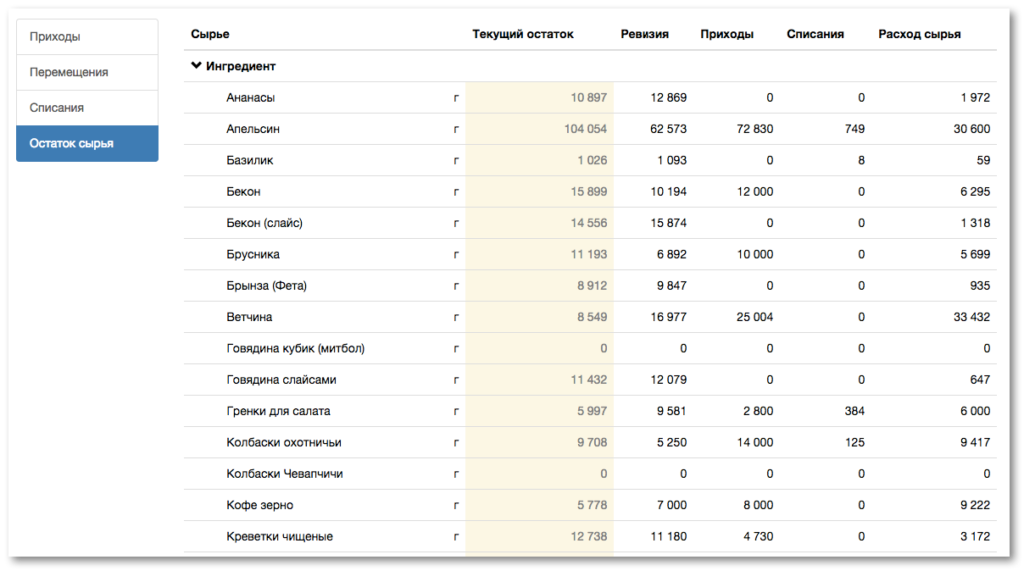Open the Приходы sidebar section
The width and height of the screenshot is (1024, 571).
87,37
